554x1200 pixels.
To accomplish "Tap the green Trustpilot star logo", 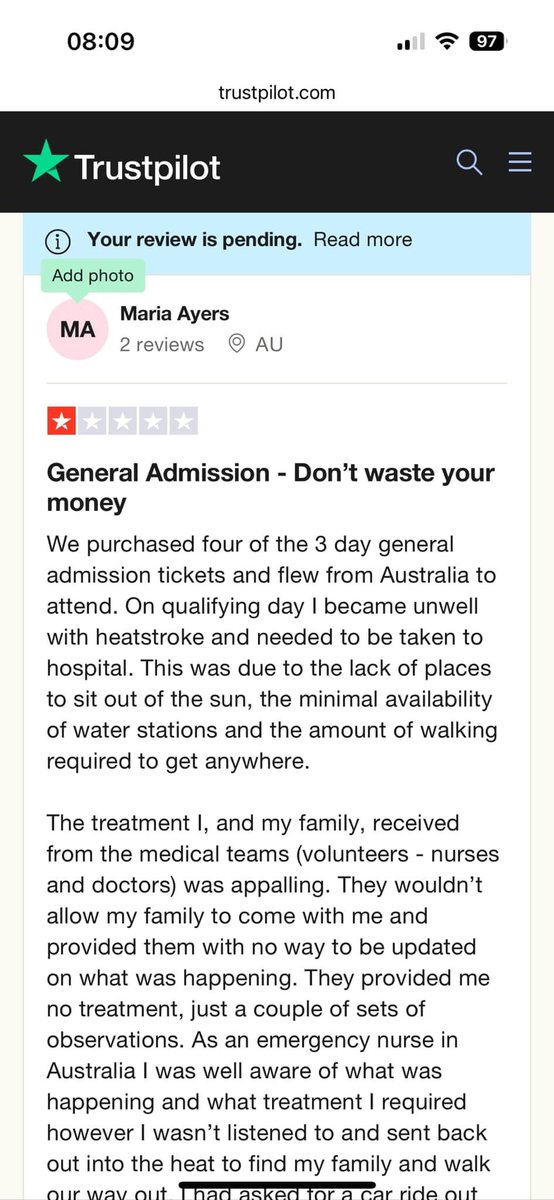I will [x=46, y=162].
